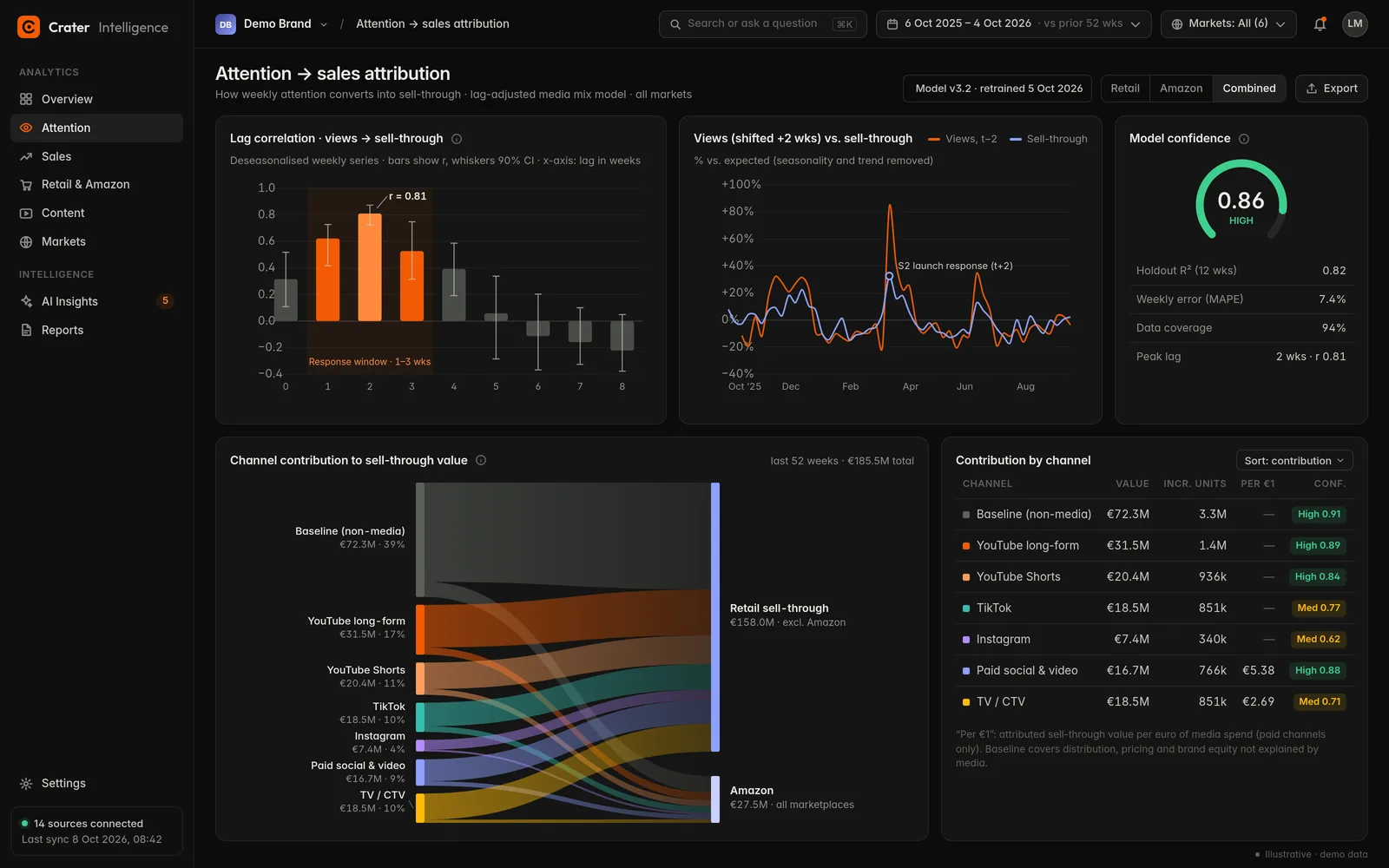The image size is (1389, 868).
Task: Switch view to Retail segment
Action: (x=1125, y=89)
